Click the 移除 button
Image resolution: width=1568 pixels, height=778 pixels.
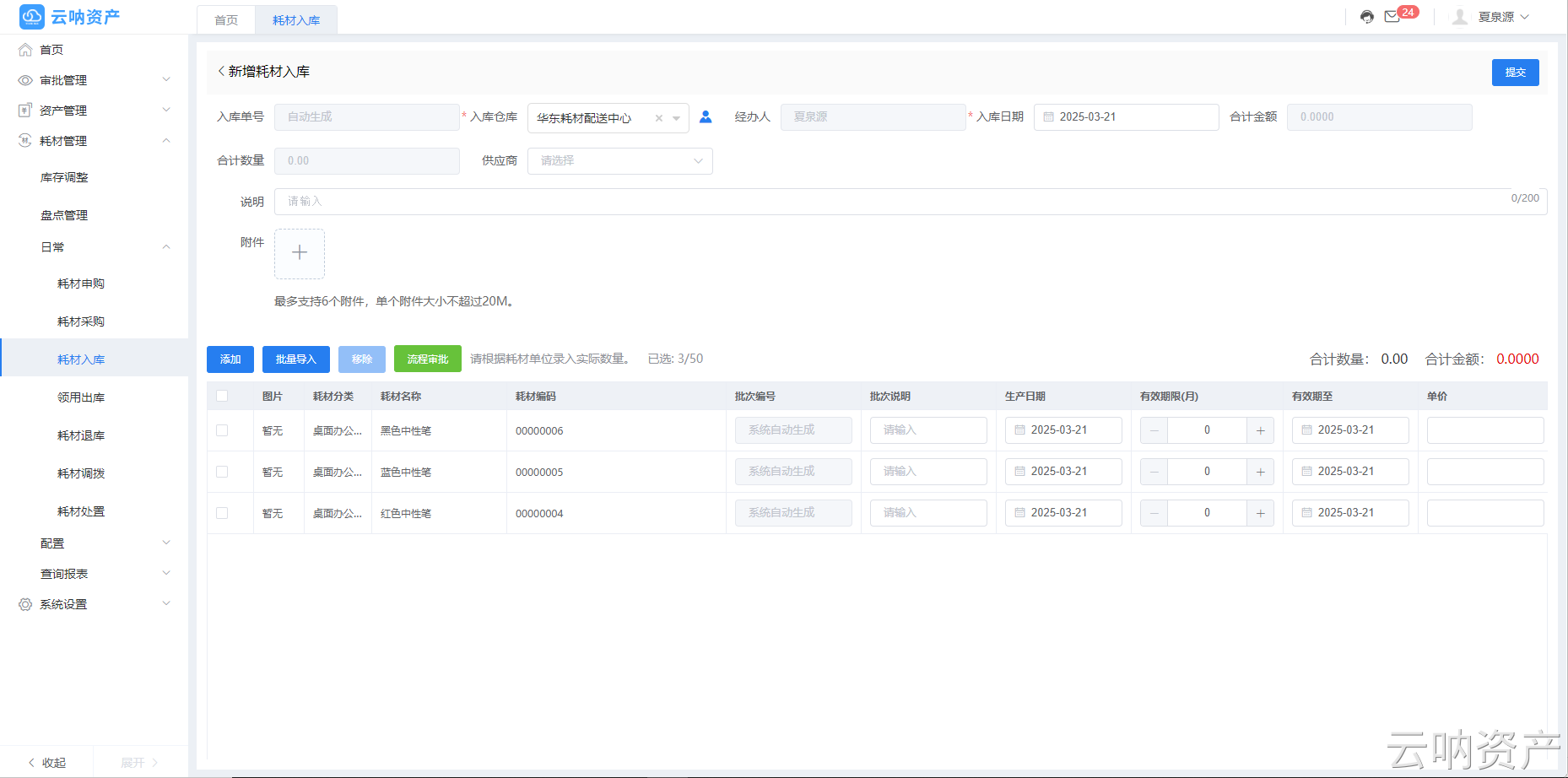[x=362, y=359]
